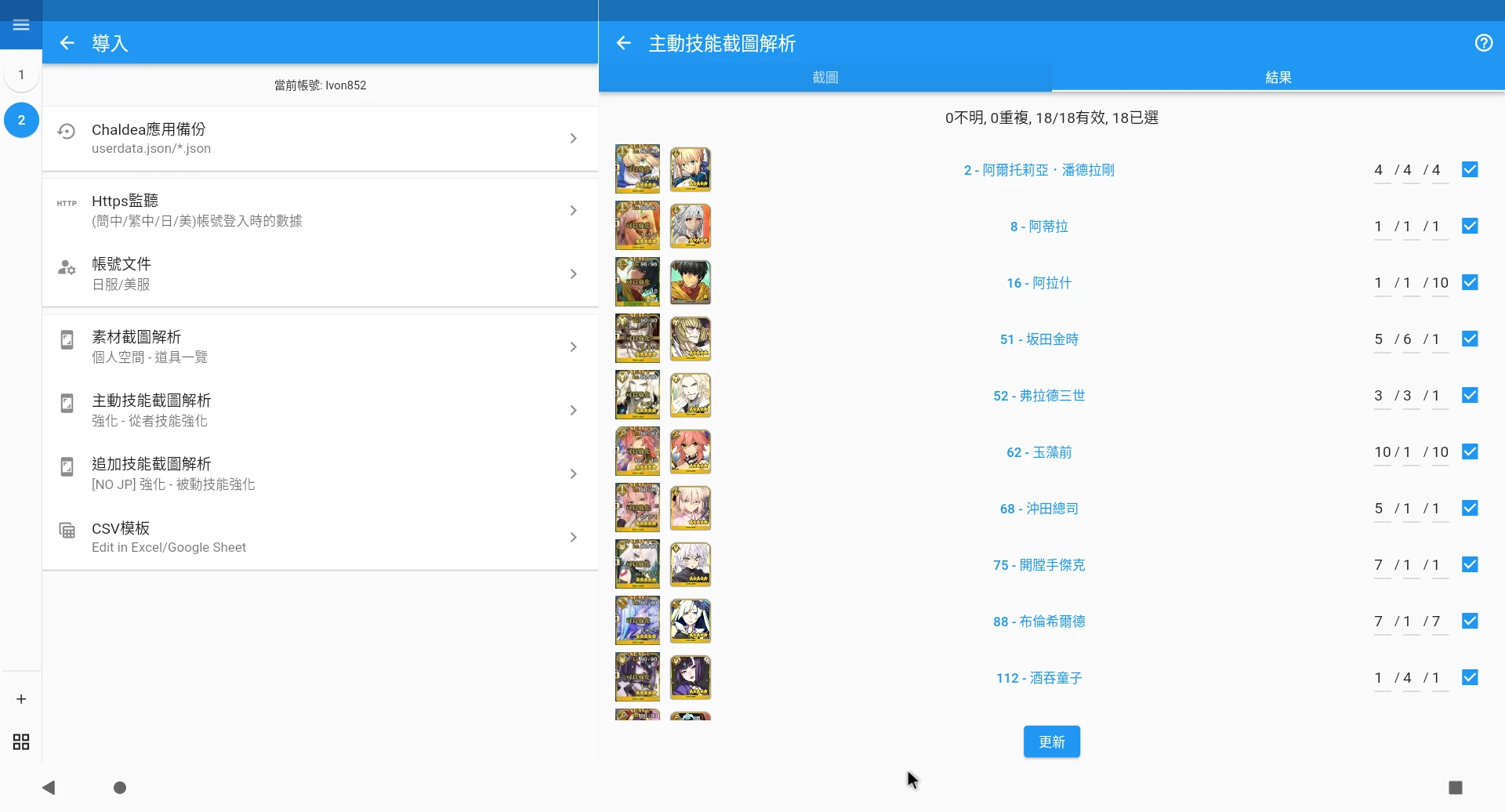
Task: Click 阿爾托莉亞·潘德拉剛 servant avatar icon
Action: tap(691, 169)
